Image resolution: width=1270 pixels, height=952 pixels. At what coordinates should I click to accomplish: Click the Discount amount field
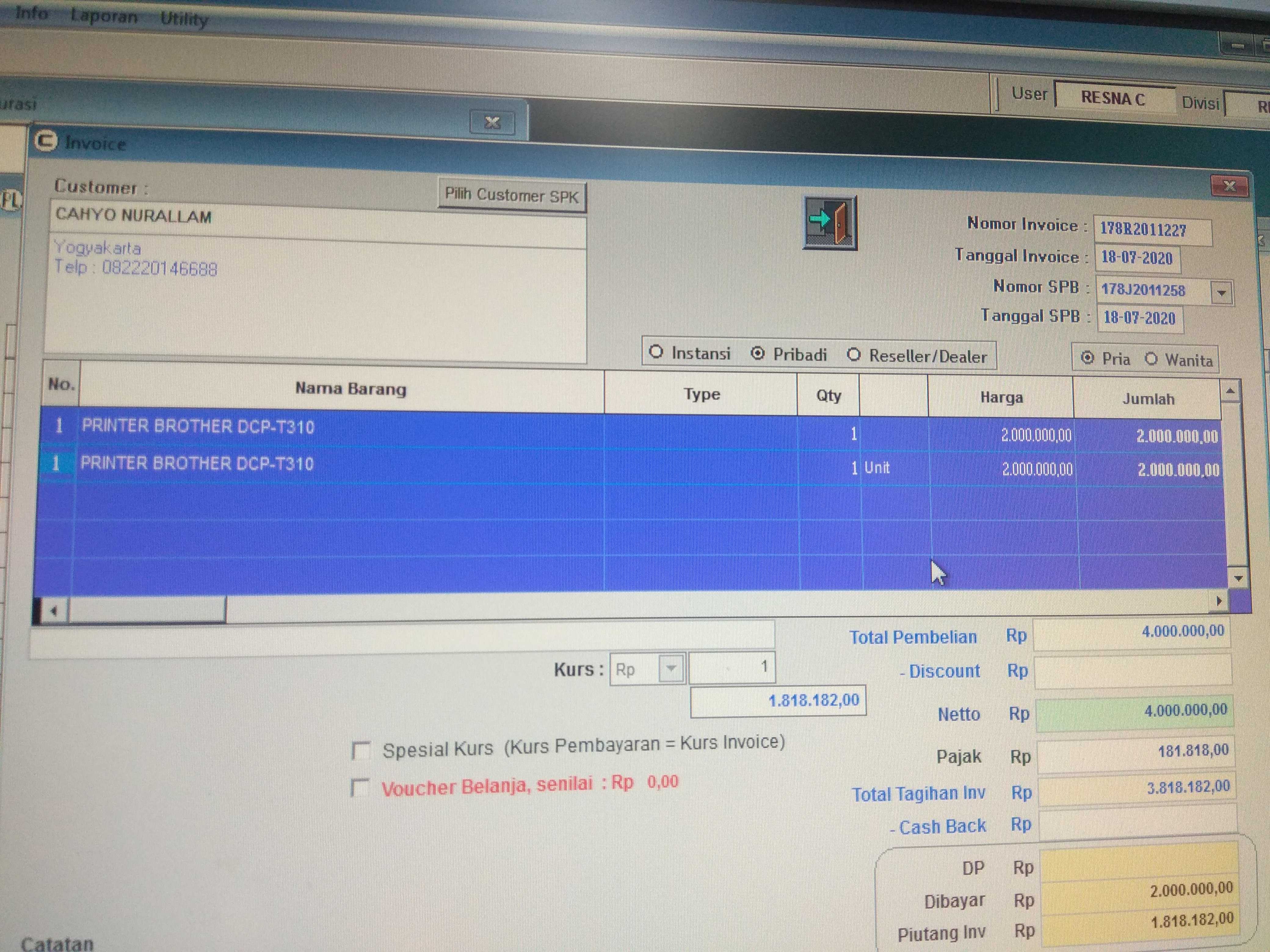pyautogui.click(x=1132, y=671)
